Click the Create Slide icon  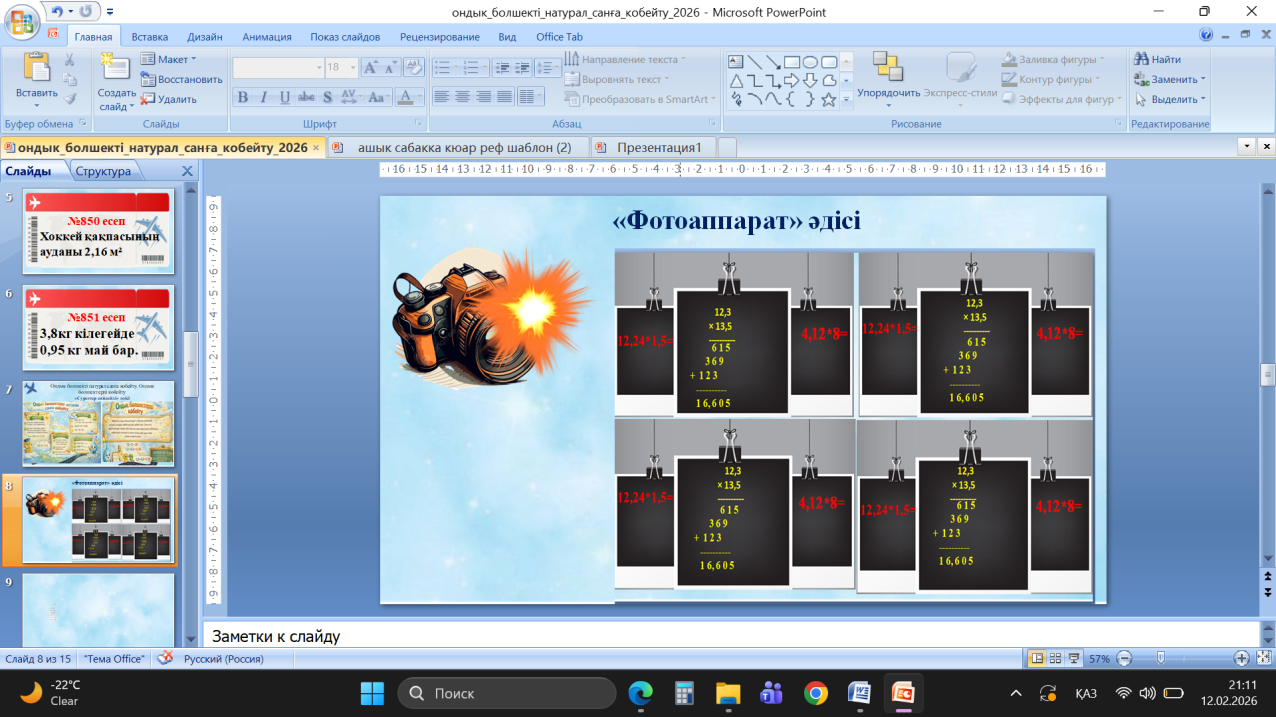click(x=116, y=67)
